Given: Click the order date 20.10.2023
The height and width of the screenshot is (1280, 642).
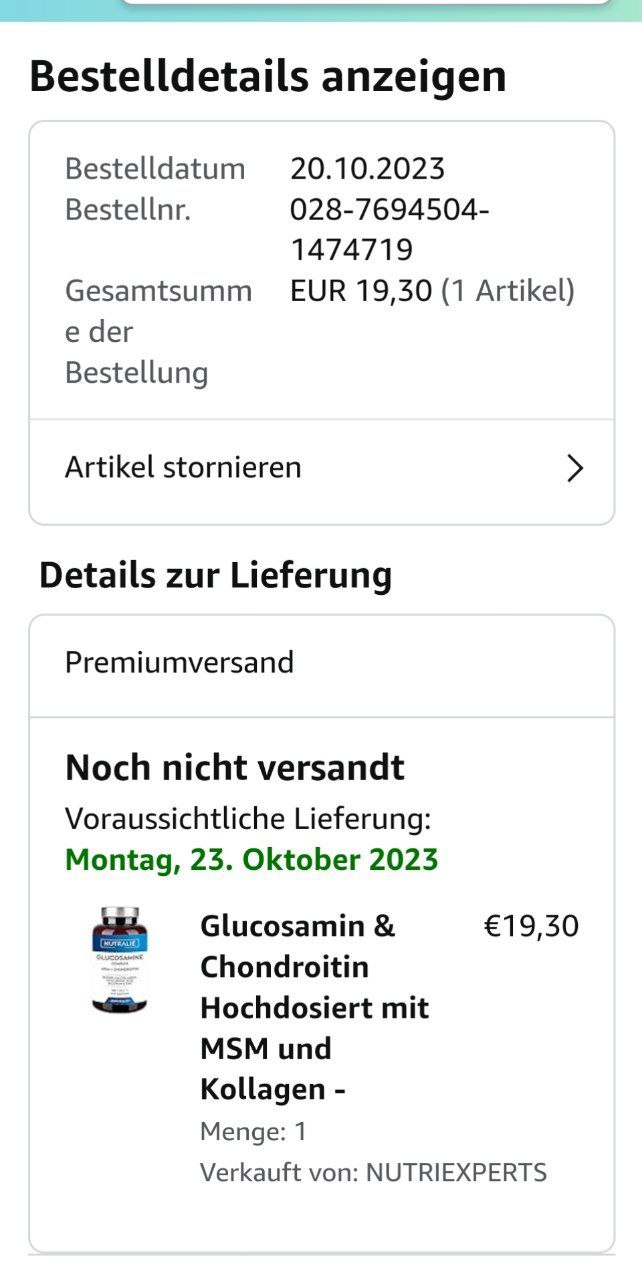Looking at the screenshot, I should (x=367, y=168).
